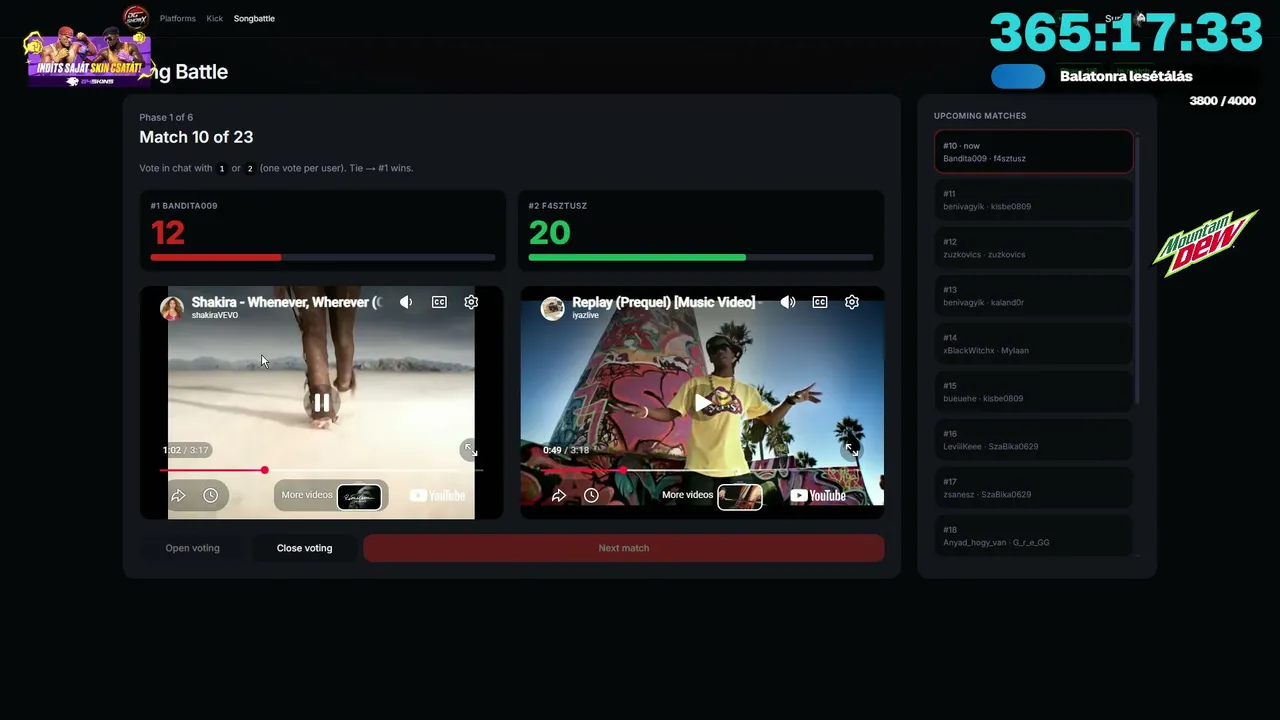Click the site logo in the navbar
The width and height of the screenshot is (1280, 720).
(x=136, y=18)
